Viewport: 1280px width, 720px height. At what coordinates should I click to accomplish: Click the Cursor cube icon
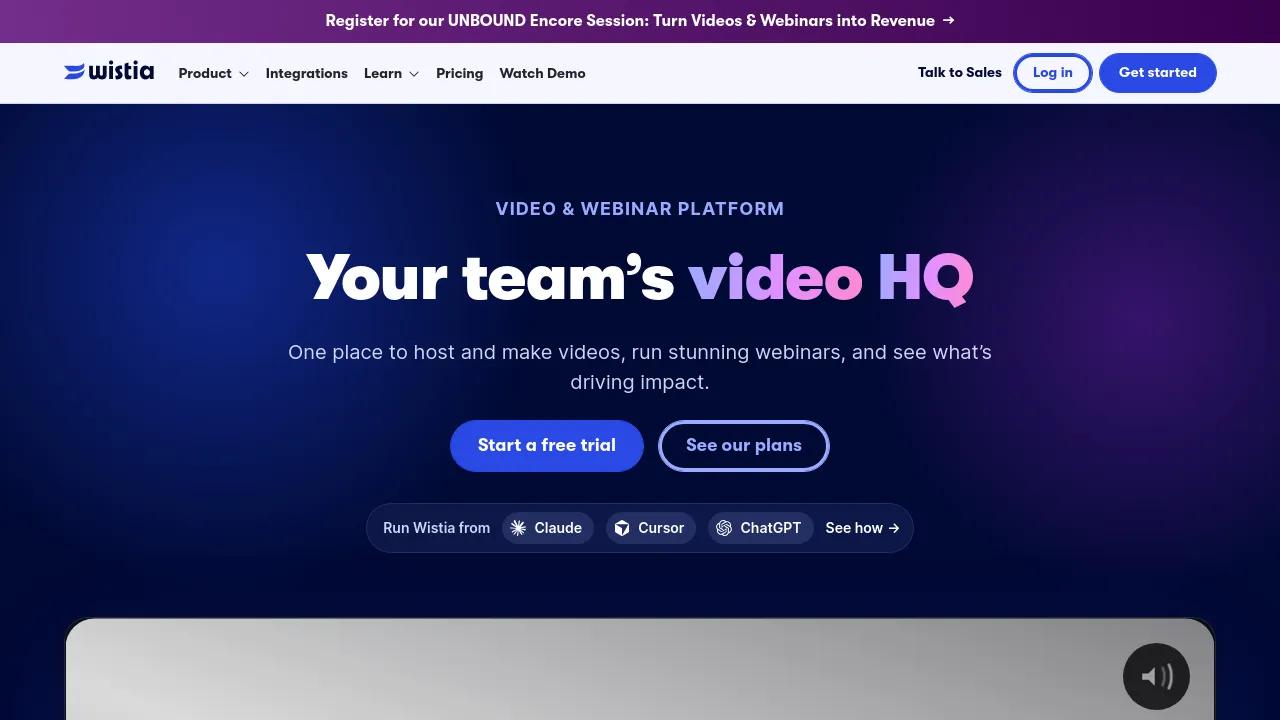(x=622, y=528)
